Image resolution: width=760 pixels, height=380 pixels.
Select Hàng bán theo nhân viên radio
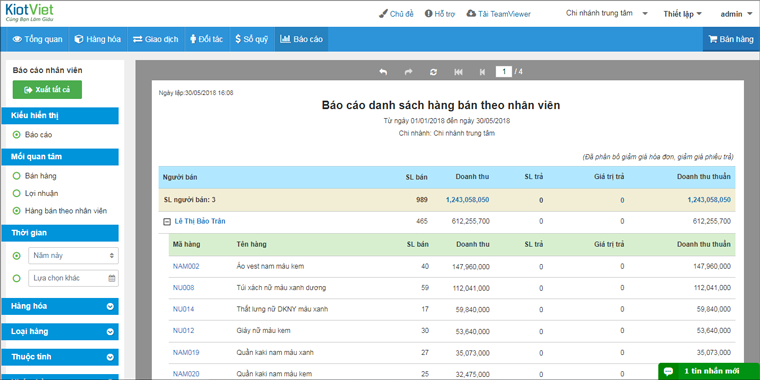(16, 211)
